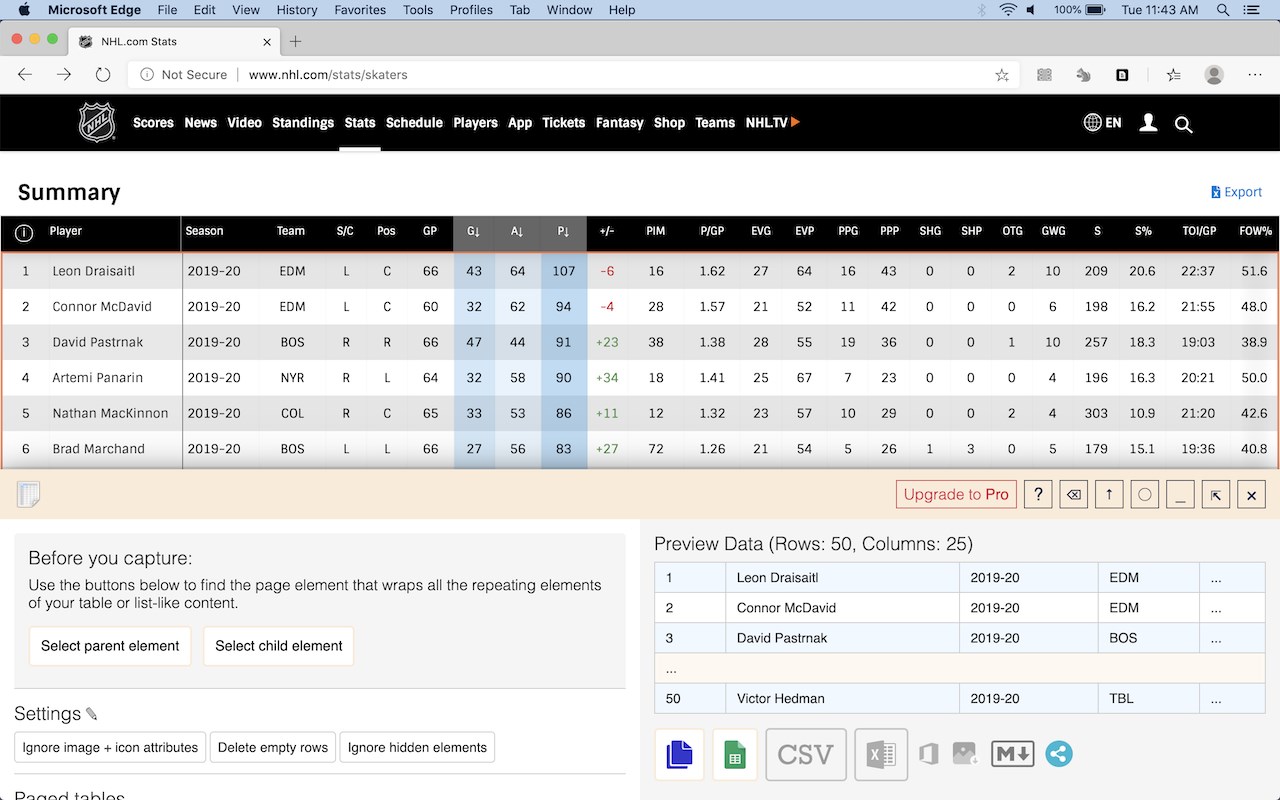Click Victor Hedman in Preview Data
Screen dimensions: 1280x800
[780, 698]
